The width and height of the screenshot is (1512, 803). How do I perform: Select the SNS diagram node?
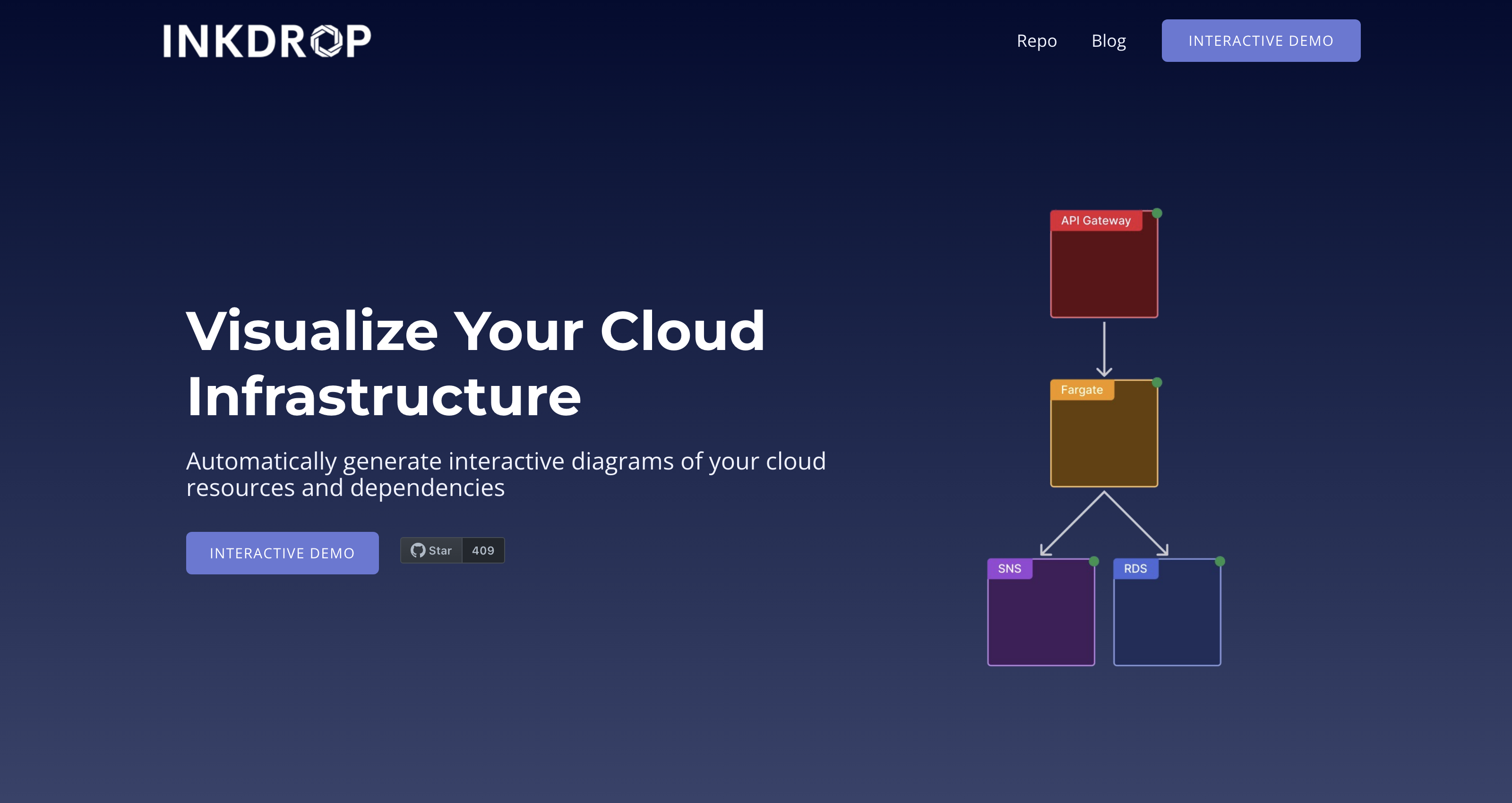1041,612
